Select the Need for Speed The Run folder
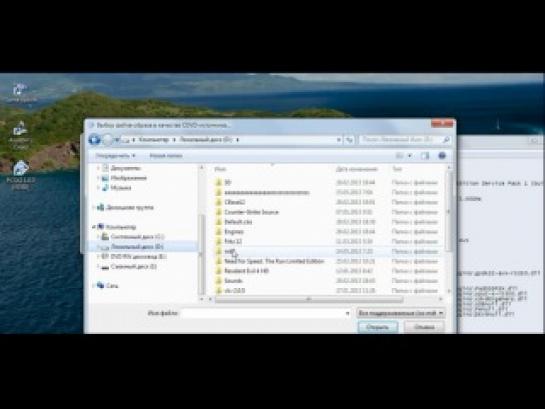This screenshot has height=409, width=545. coord(274,261)
